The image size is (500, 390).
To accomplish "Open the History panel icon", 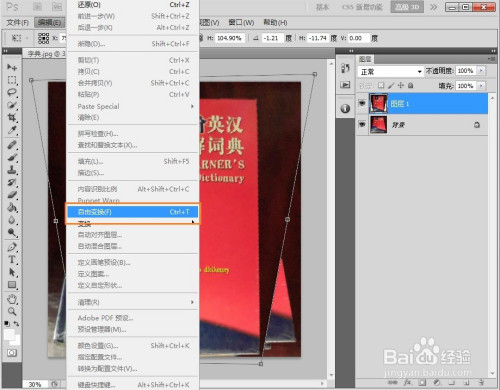I will 345,68.
